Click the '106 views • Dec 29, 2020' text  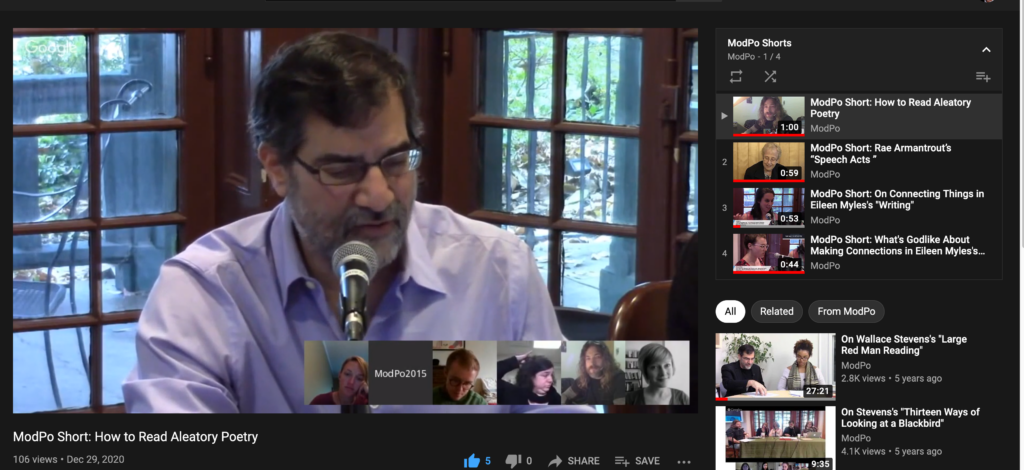[69, 460]
